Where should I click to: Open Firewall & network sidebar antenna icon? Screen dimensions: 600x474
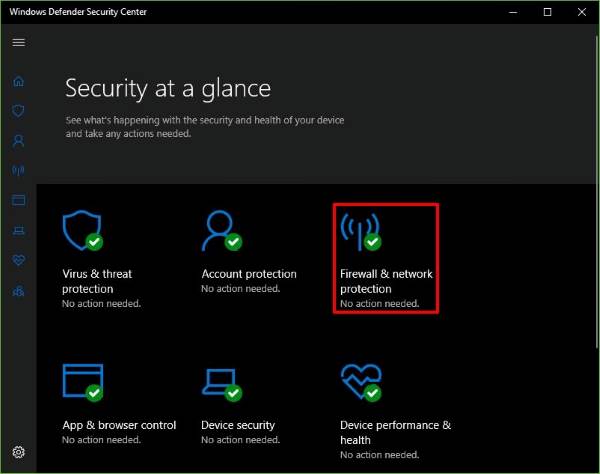click(x=18, y=170)
